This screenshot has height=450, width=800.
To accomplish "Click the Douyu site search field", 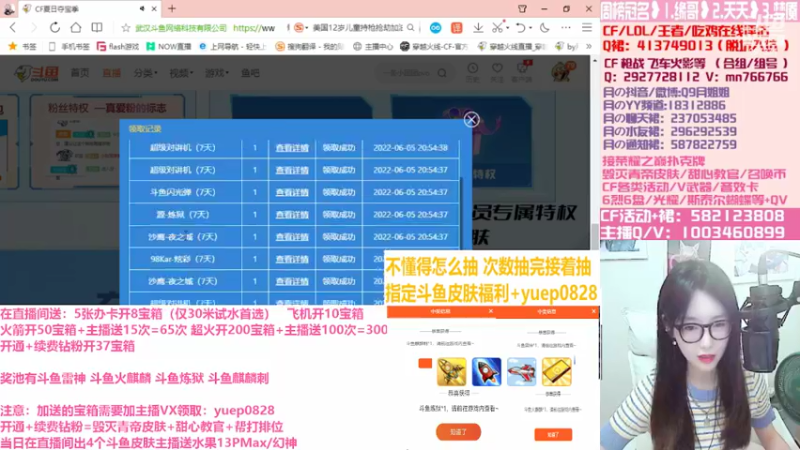I will 407,73.
